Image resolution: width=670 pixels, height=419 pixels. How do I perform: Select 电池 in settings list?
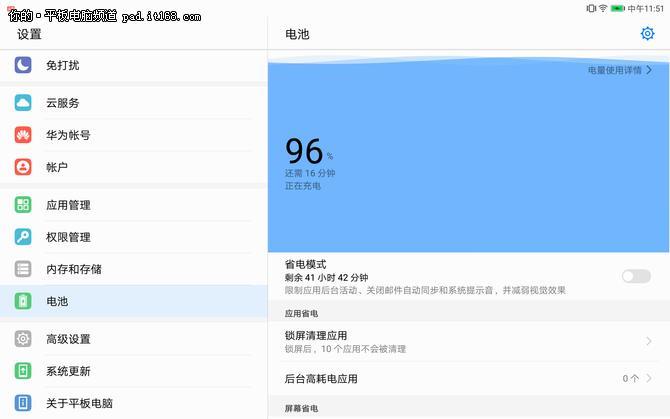point(133,301)
